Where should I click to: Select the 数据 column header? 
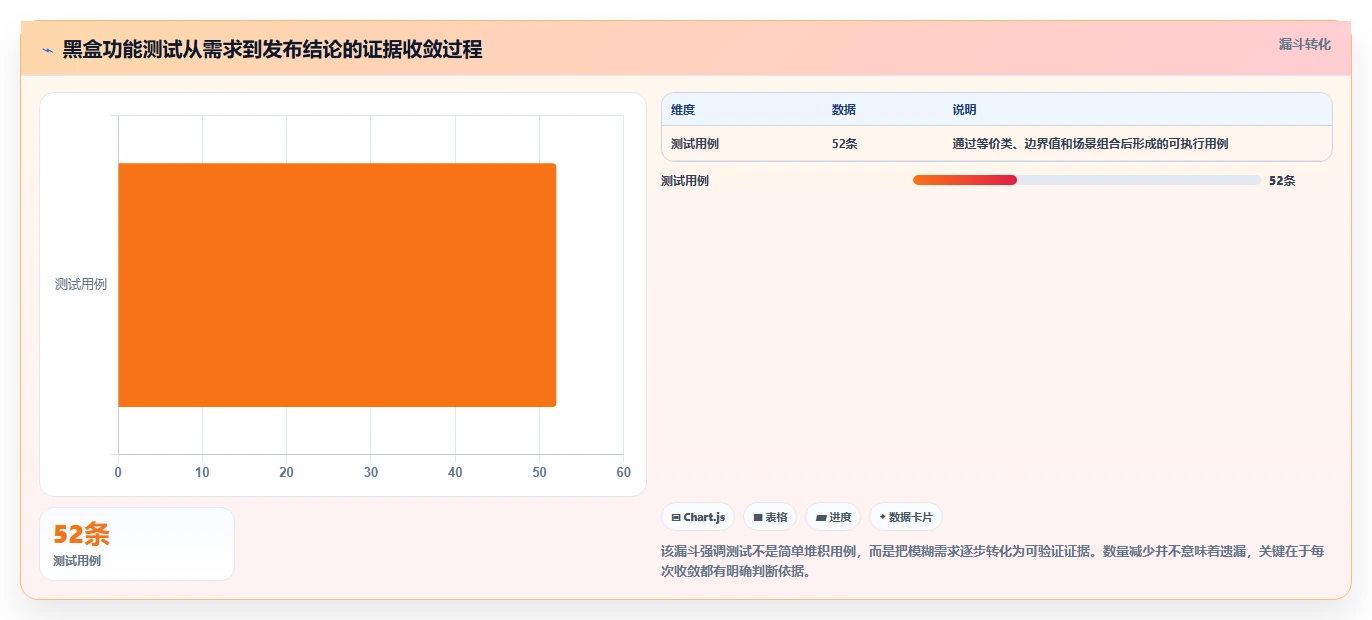(844, 110)
